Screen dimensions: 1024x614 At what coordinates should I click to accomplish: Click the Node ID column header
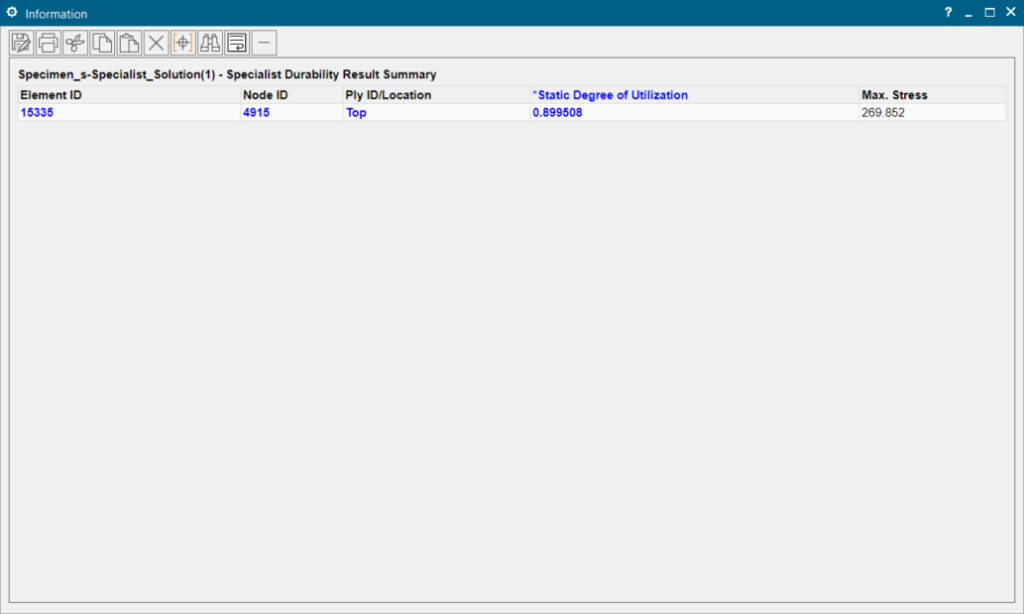265,95
